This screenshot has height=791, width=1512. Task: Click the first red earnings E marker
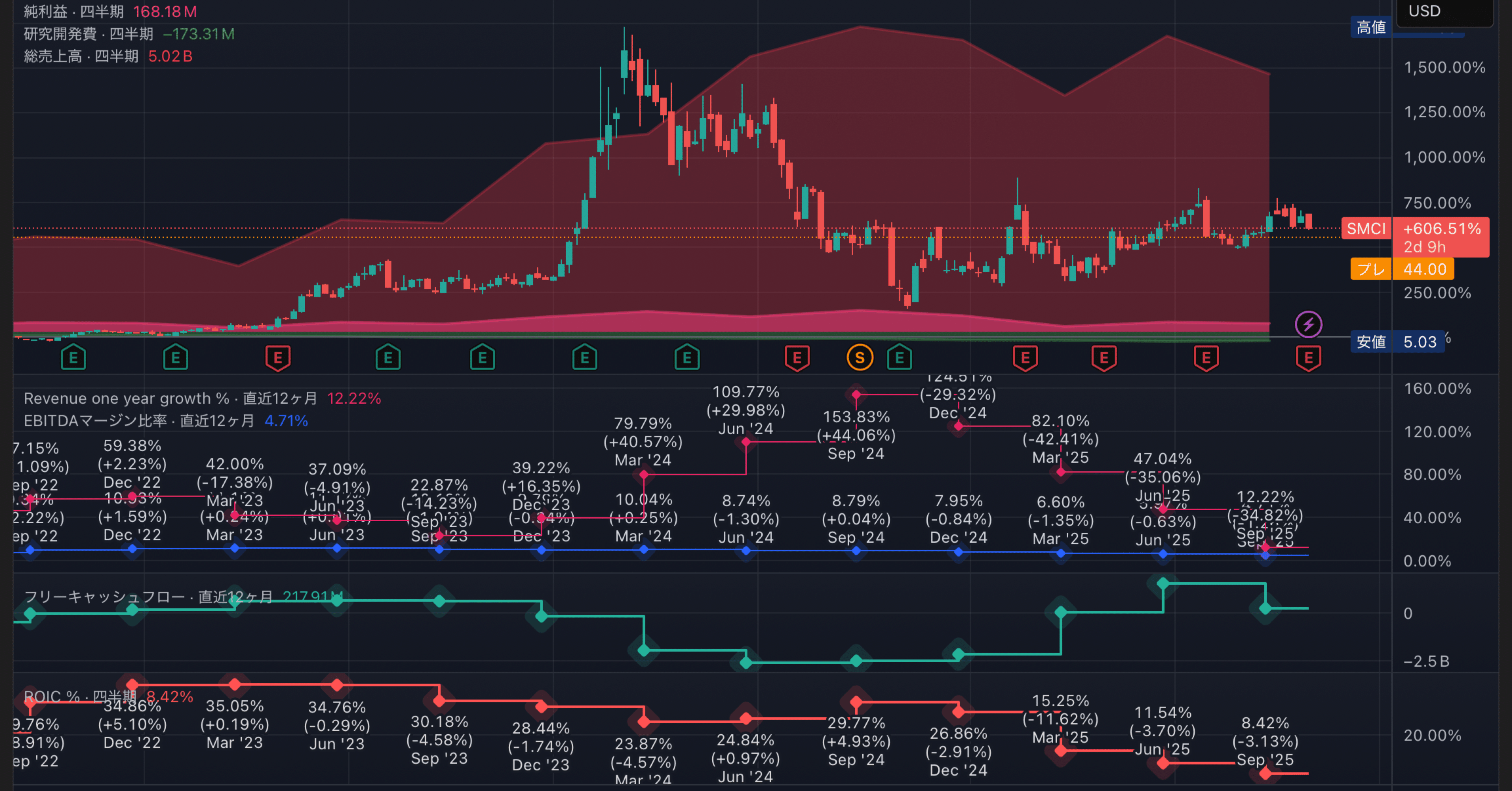(278, 358)
